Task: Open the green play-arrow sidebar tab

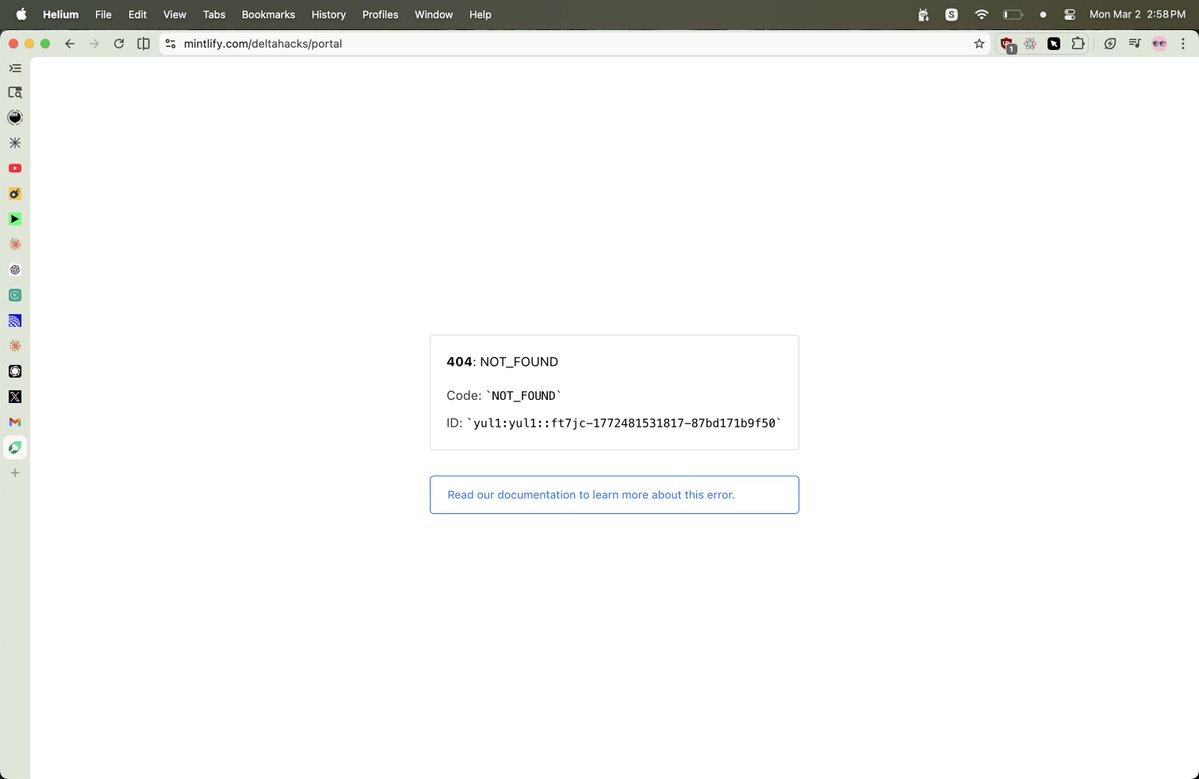Action: click(x=15, y=219)
